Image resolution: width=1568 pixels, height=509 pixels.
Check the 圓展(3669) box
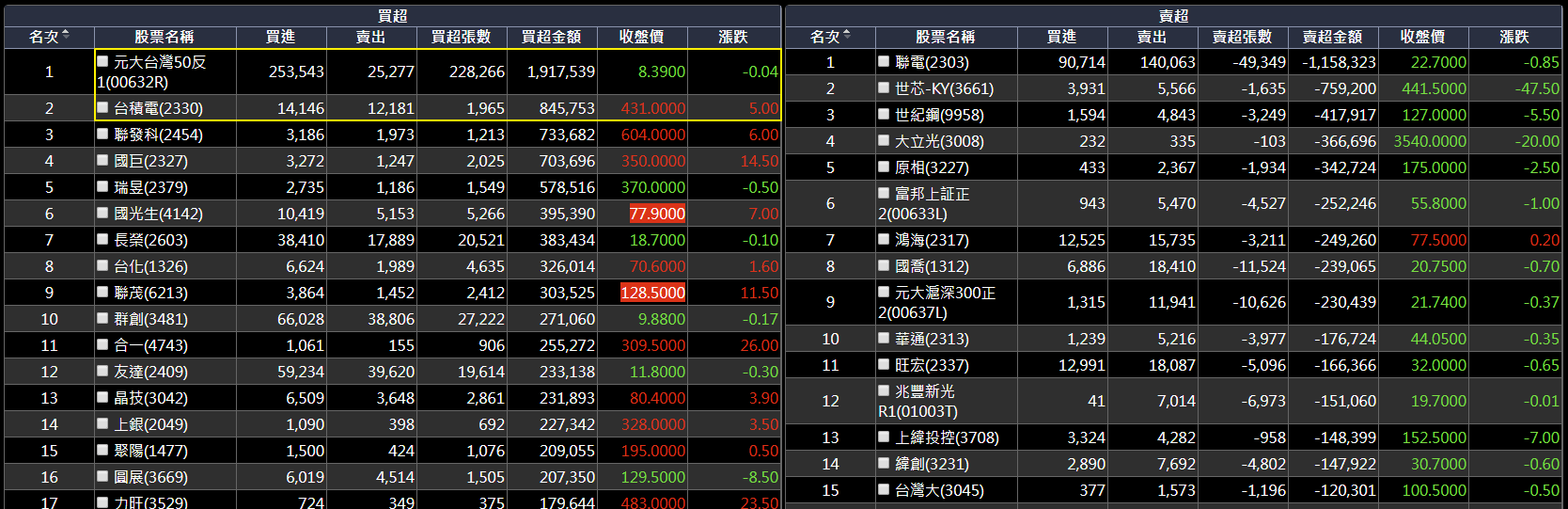[x=103, y=477]
